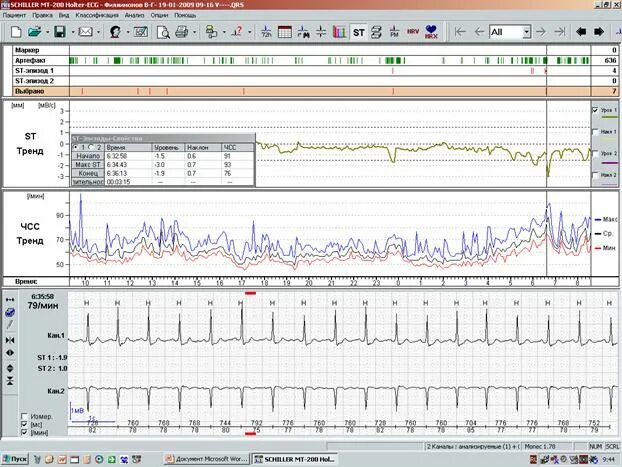Click the printer icon

pos(182,32)
